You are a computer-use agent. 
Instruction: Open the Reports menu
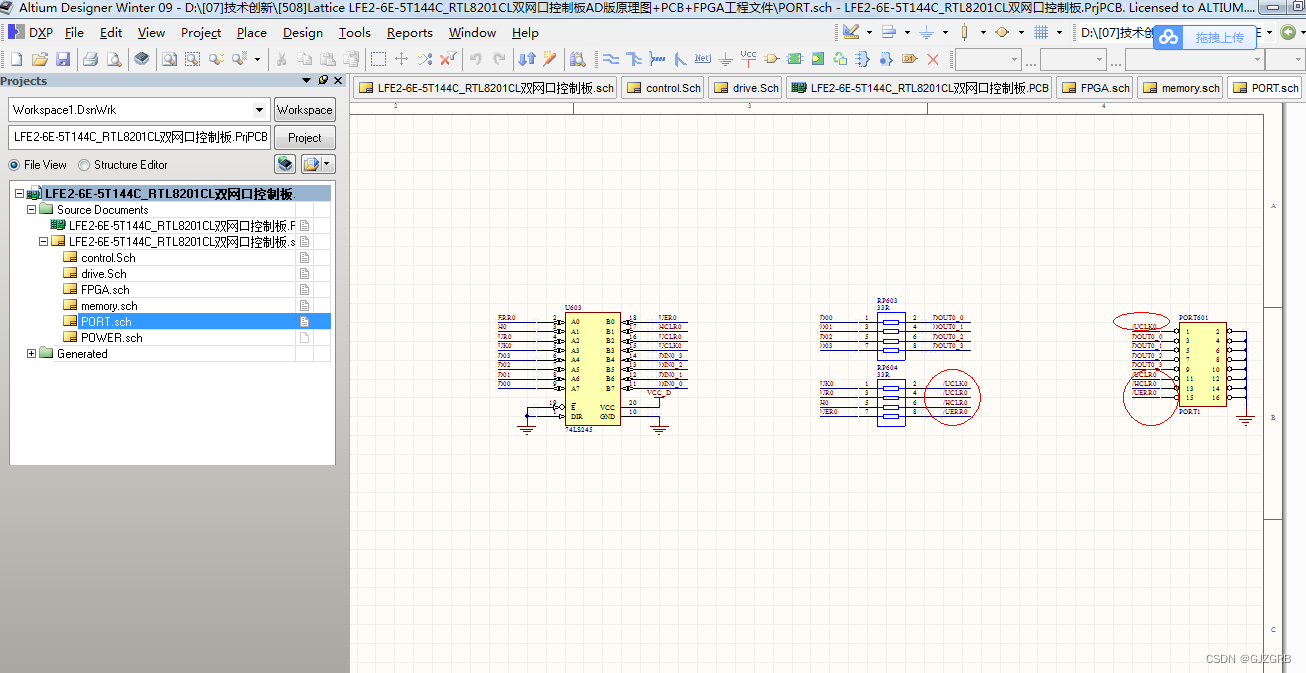pyautogui.click(x=410, y=32)
